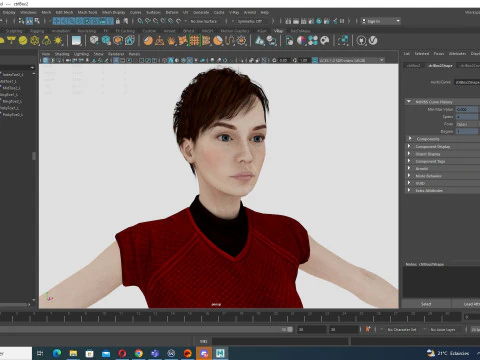This screenshot has height=360, width=480.
Task: Click the half-colored sphere shelf icon
Action: point(301,41)
